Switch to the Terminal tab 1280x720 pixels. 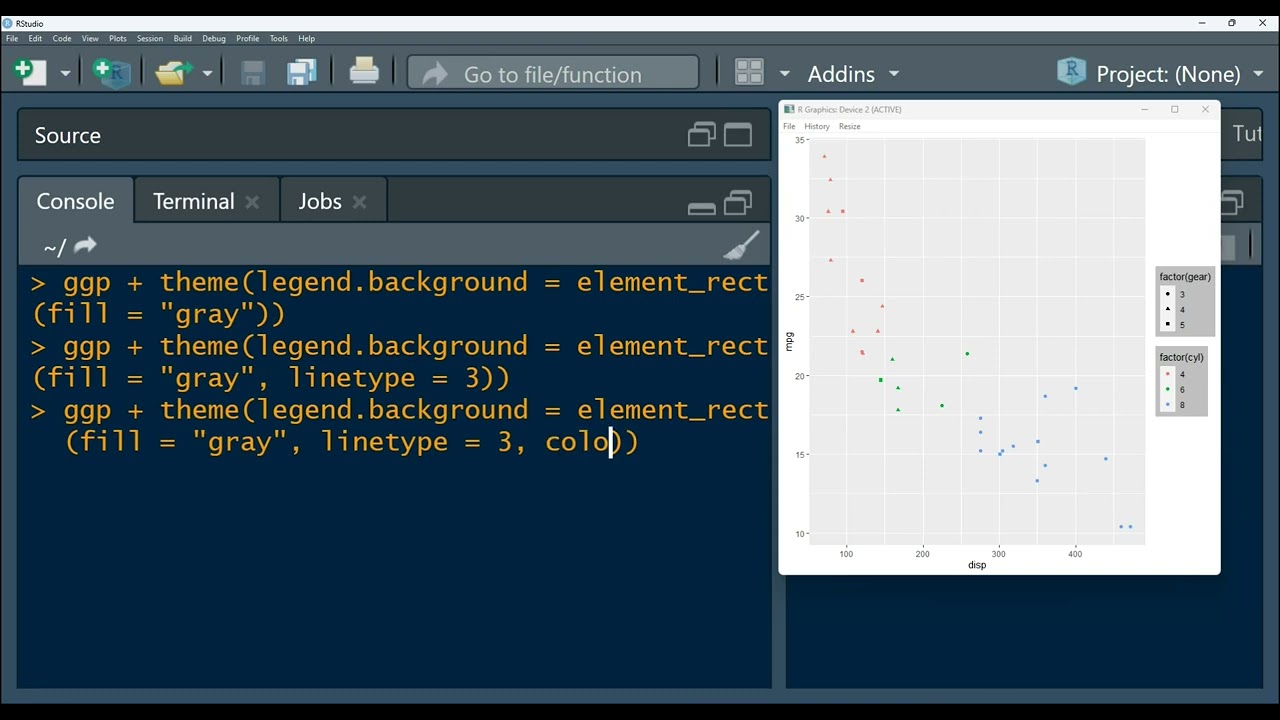194,201
